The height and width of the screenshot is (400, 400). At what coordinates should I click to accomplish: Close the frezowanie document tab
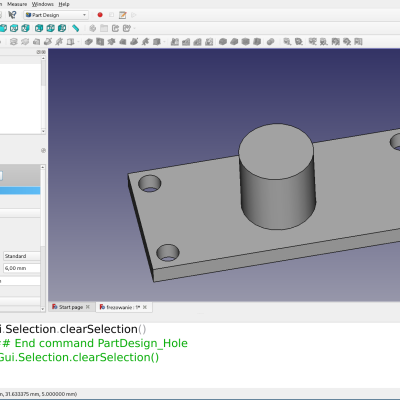click(x=145, y=307)
